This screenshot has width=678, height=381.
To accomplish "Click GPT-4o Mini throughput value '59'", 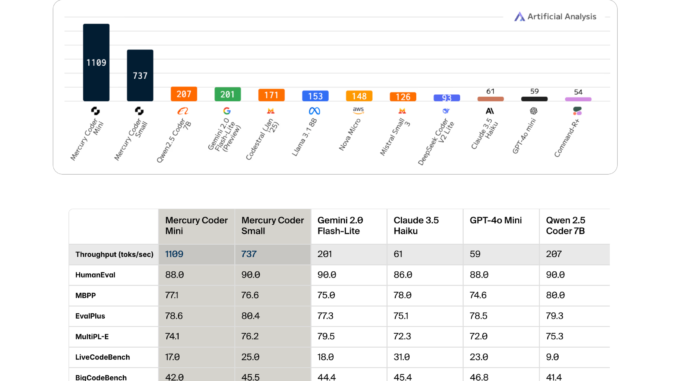I will click(x=475, y=254).
